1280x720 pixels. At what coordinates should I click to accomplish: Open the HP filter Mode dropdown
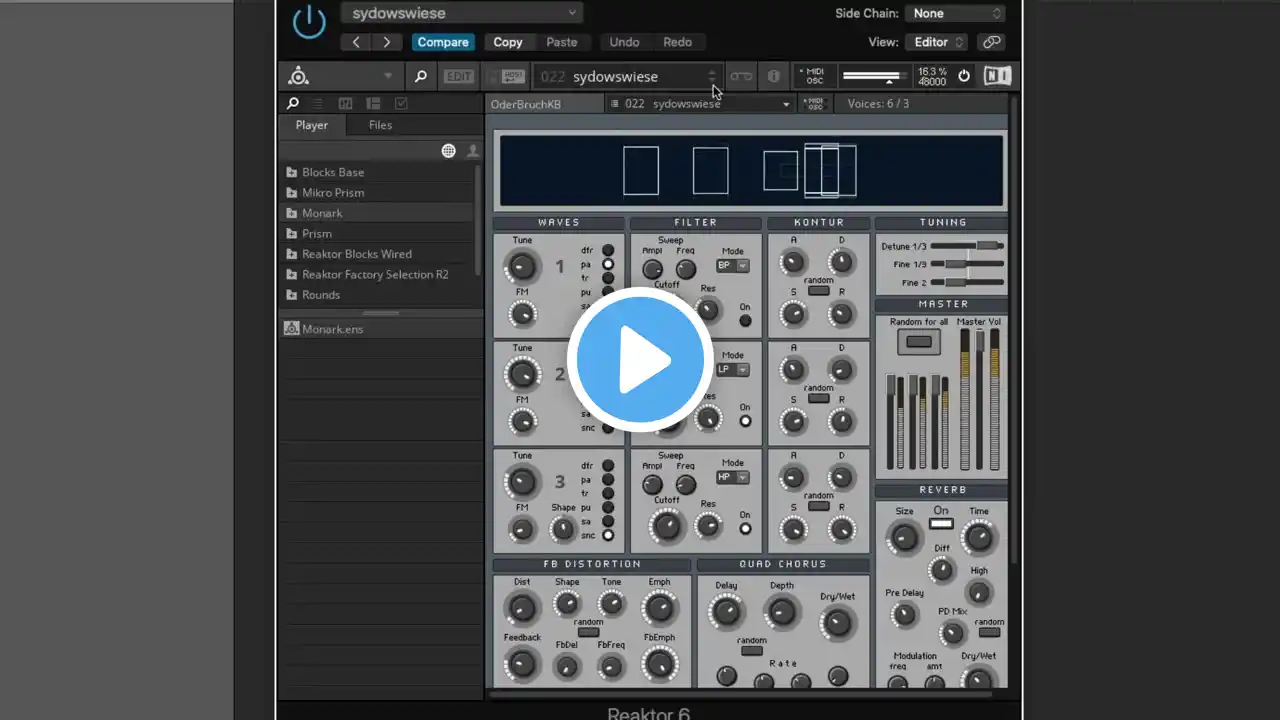point(733,477)
